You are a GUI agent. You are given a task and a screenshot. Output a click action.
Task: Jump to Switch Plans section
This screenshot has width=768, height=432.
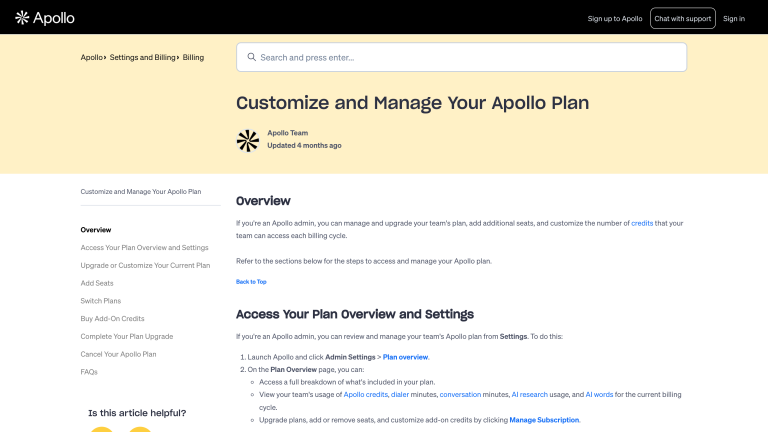pyautogui.click(x=101, y=301)
